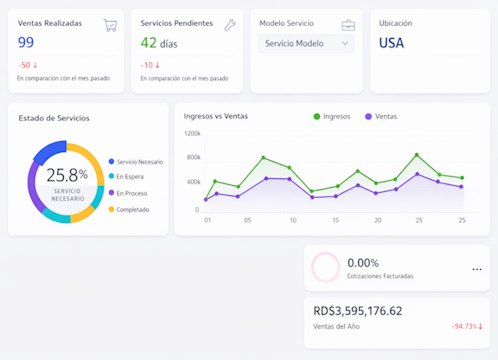Image resolution: width=498 pixels, height=360 pixels.
Task: Click the 20 x-axis label
Action: click(378, 220)
